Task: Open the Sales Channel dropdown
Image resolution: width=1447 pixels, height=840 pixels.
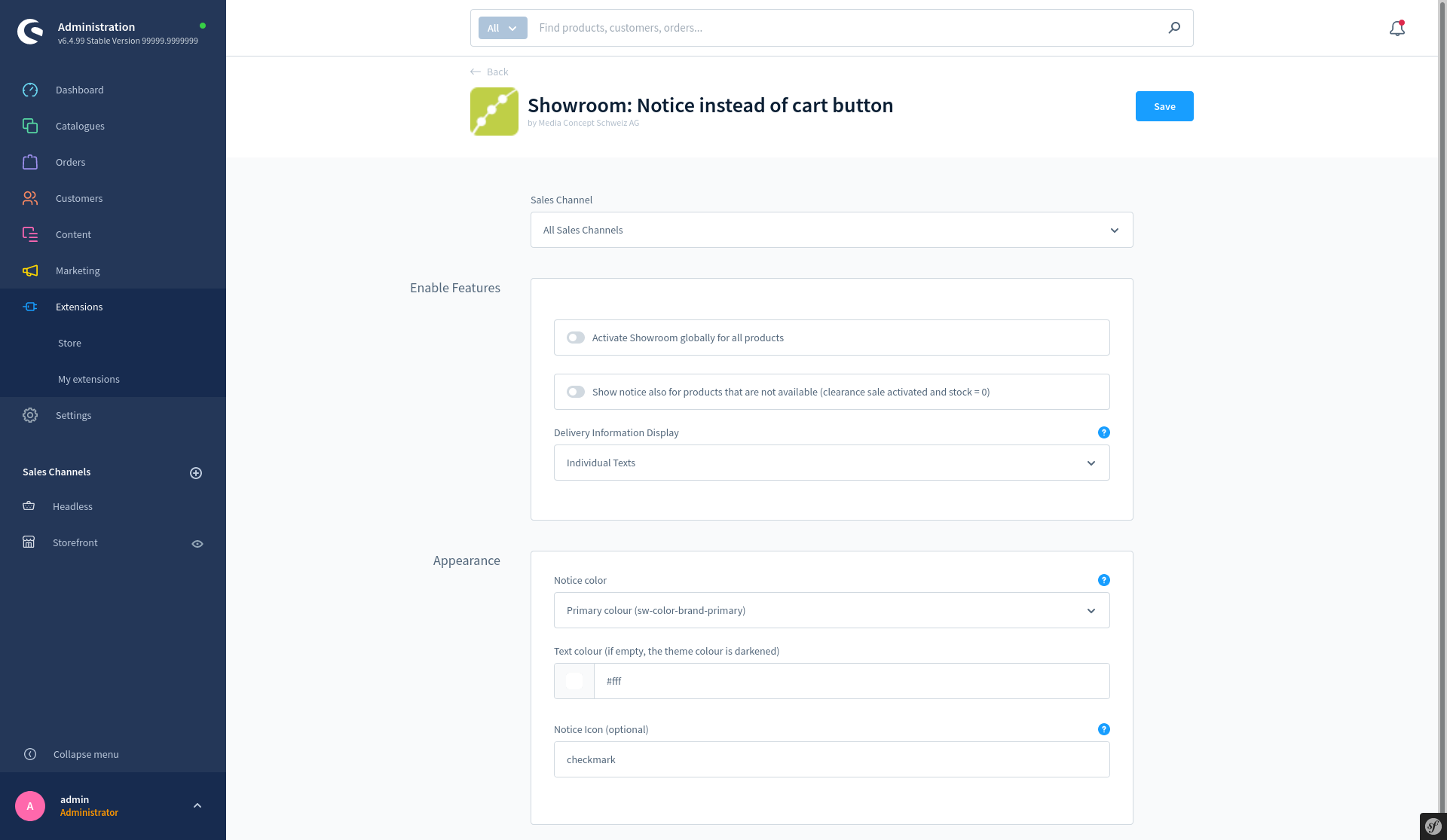Action: [x=832, y=230]
